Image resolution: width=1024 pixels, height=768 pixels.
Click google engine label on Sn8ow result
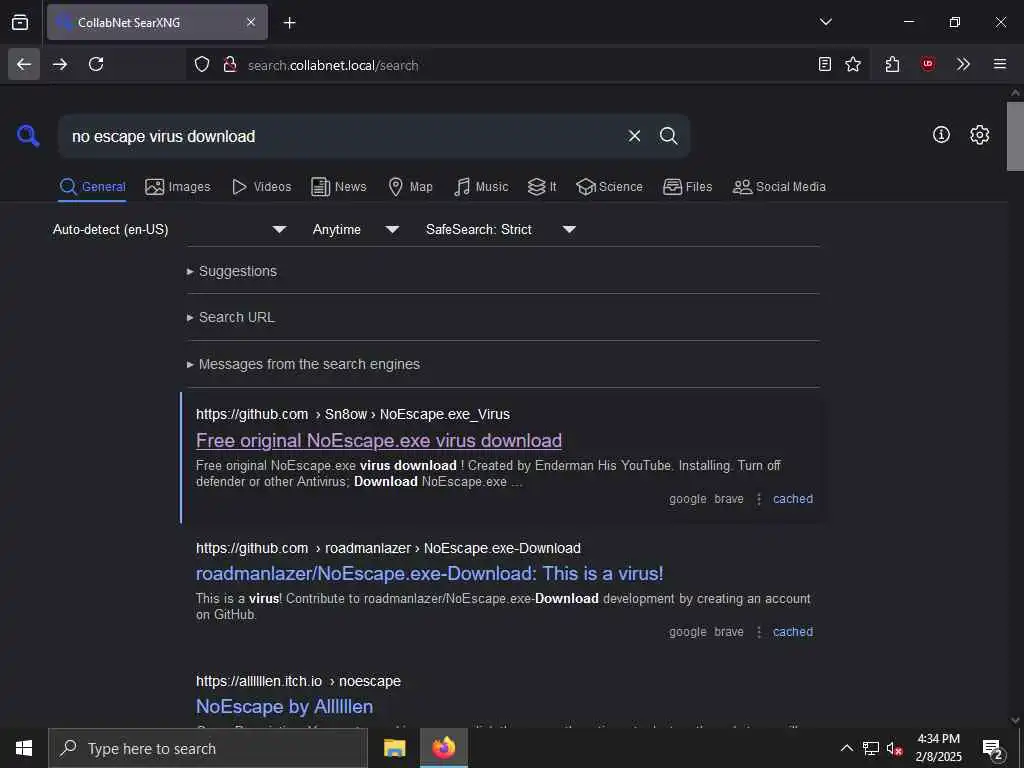click(688, 499)
